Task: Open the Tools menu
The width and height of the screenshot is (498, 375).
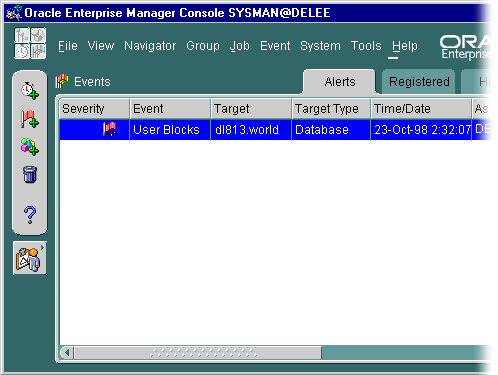Action: [x=366, y=46]
